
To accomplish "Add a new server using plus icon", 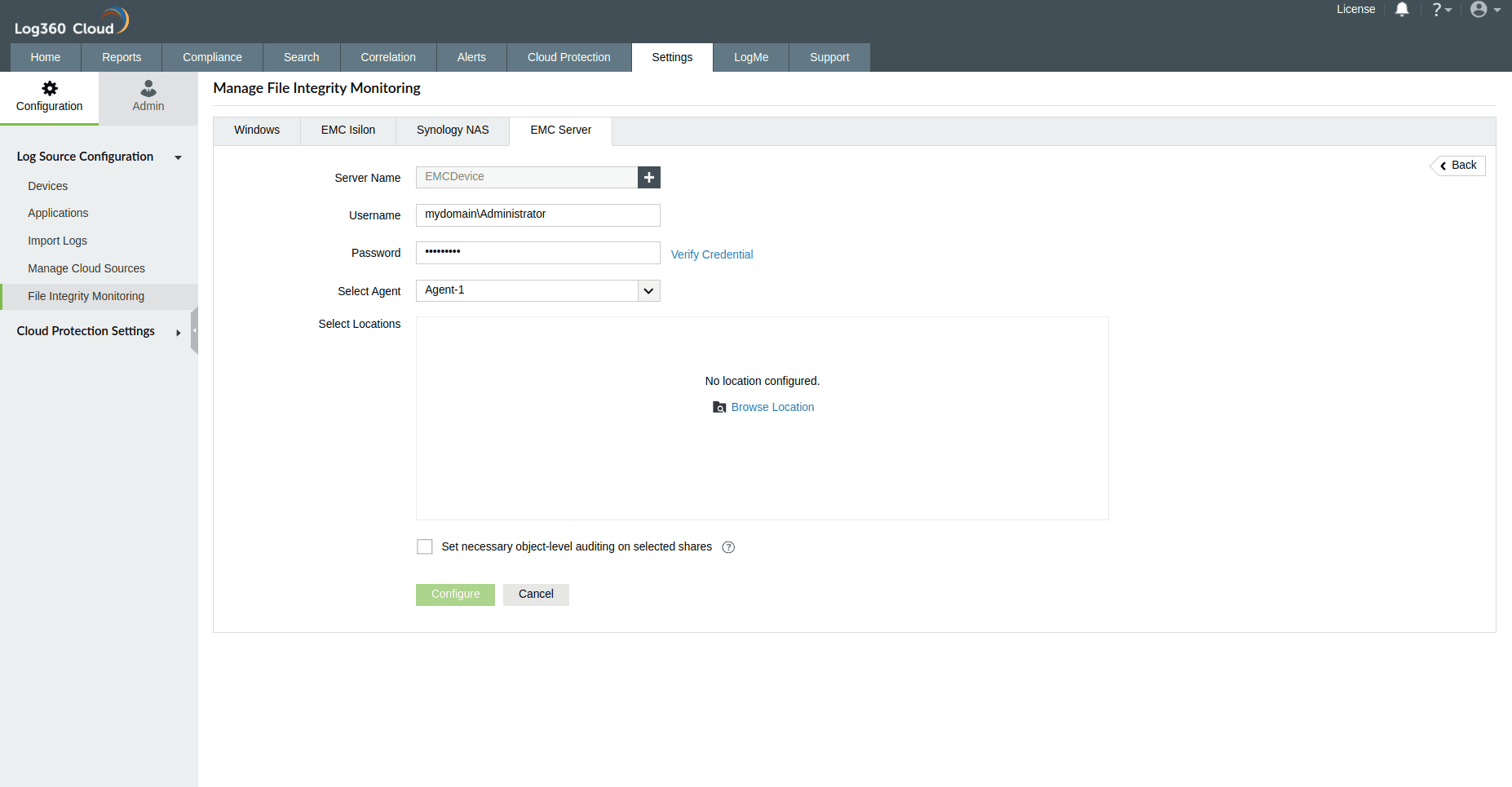I will 648,177.
